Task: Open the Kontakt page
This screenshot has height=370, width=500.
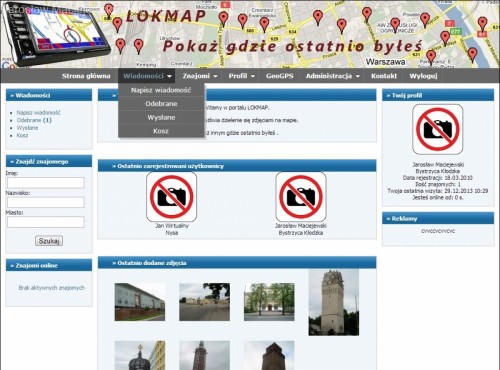Action: point(384,76)
